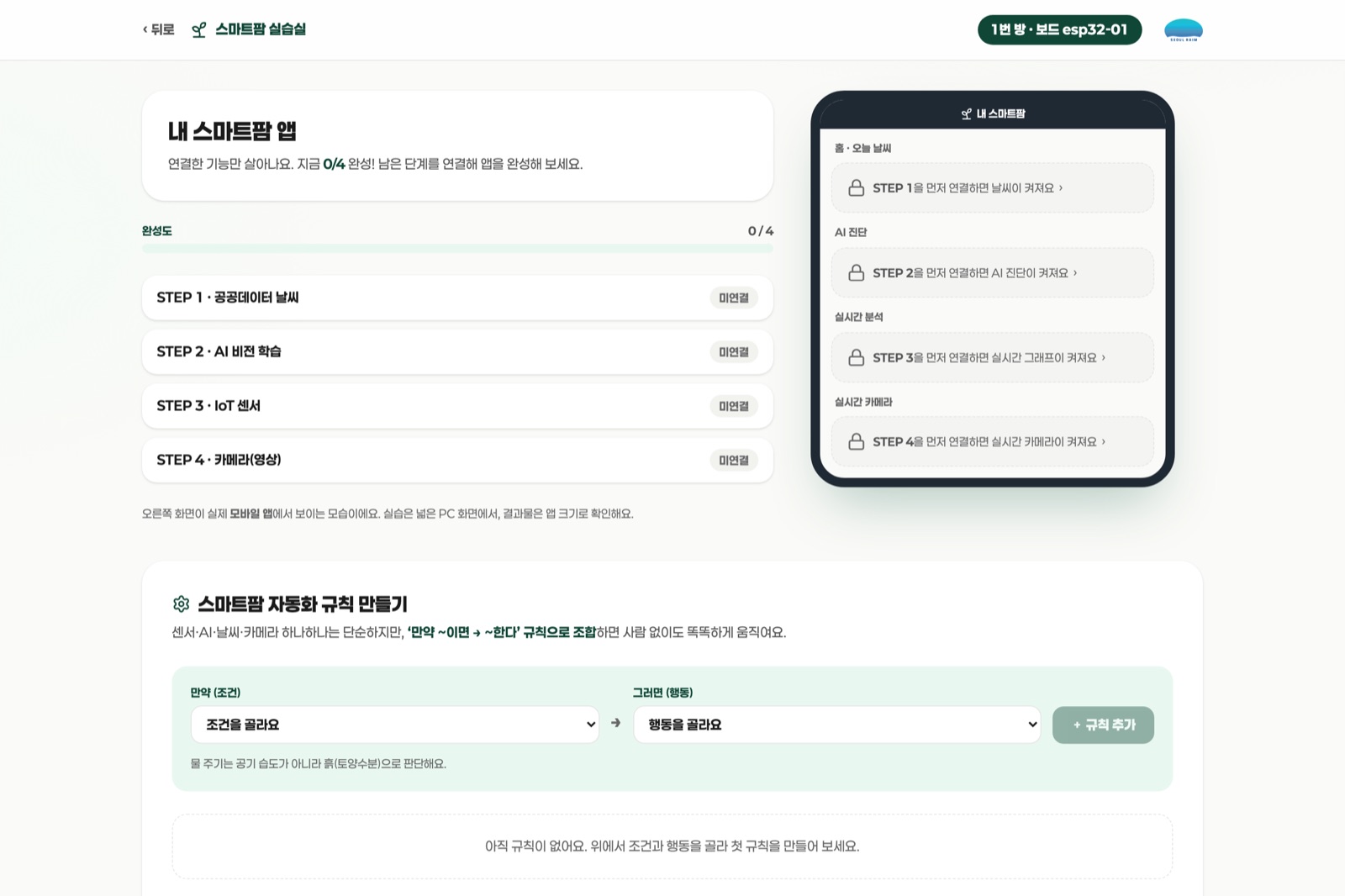1345x896 pixels.
Task: Open the 스마트팜 실습실 title
Action: tap(261, 29)
